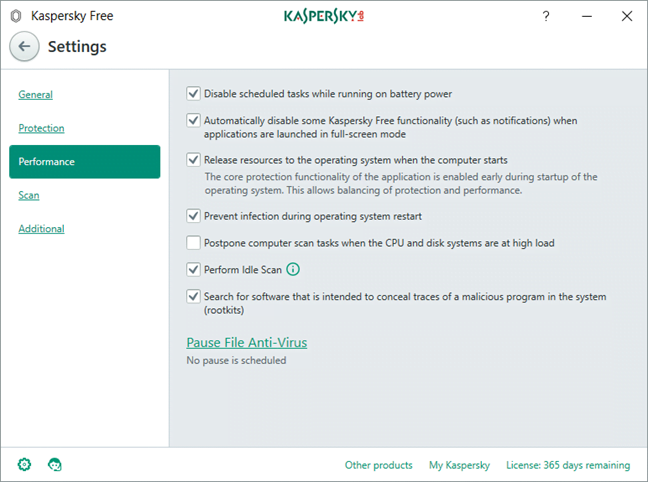648x482 pixels.
Task: Open help via question mark icon
Action: (x=546, y=16)
